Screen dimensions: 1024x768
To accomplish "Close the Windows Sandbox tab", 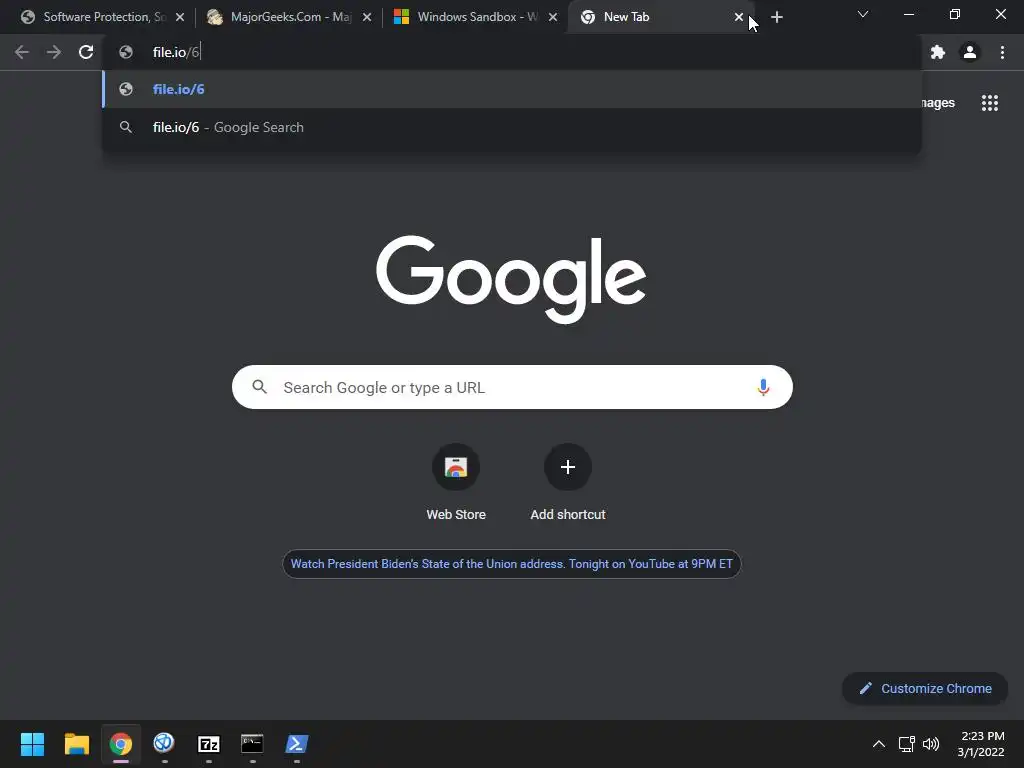I will pyautogui.click(x=553, y=17).
